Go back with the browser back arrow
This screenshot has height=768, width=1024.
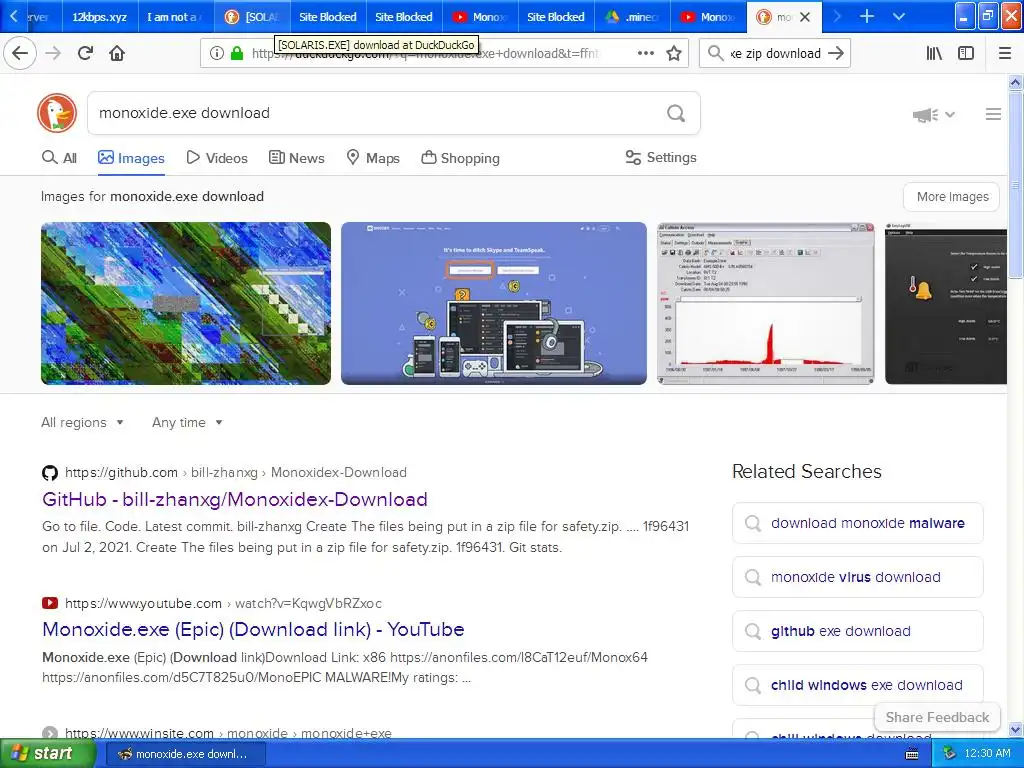(x=20, y=53)
